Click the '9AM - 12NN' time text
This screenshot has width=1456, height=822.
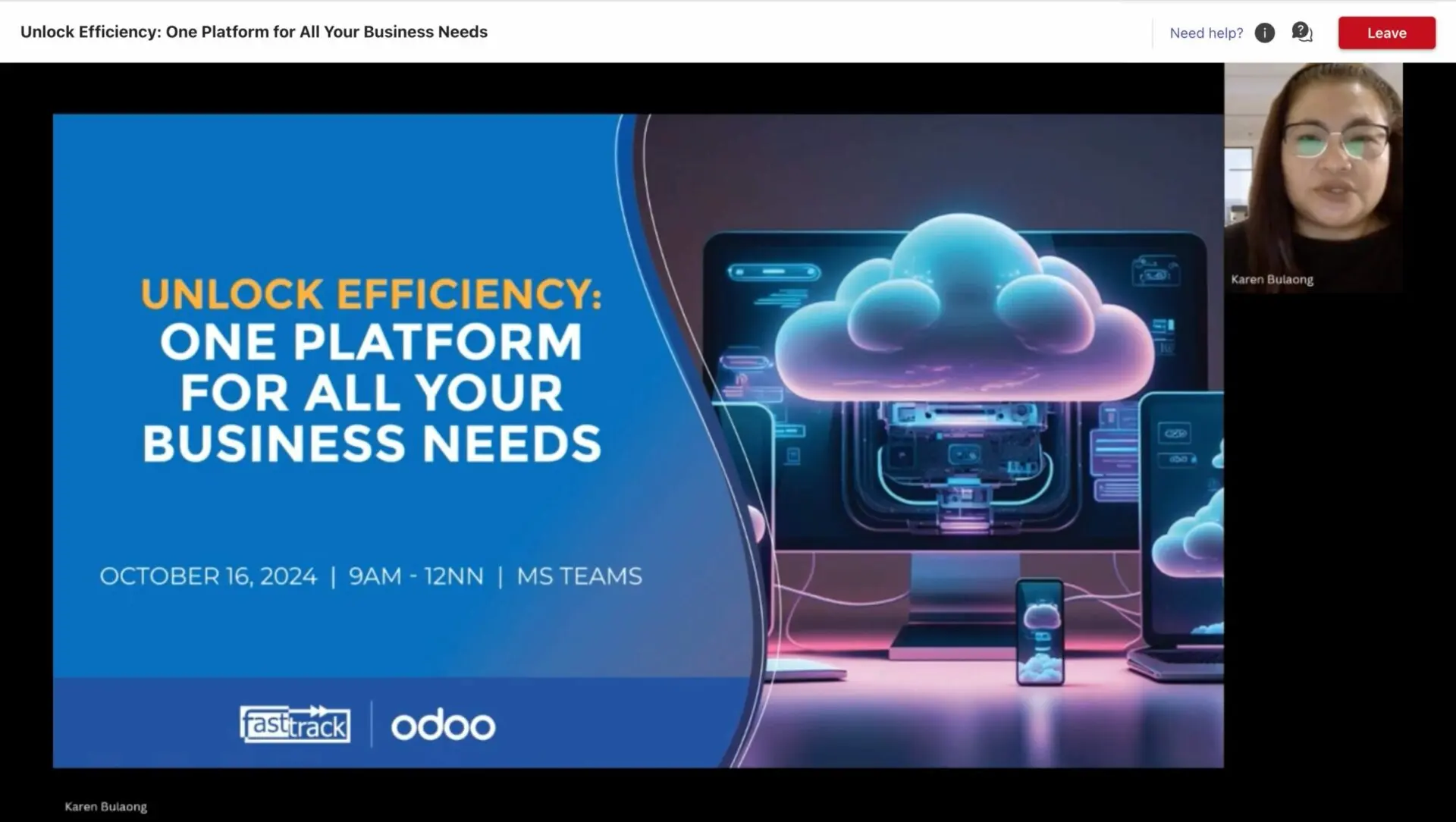pos(416,576)
